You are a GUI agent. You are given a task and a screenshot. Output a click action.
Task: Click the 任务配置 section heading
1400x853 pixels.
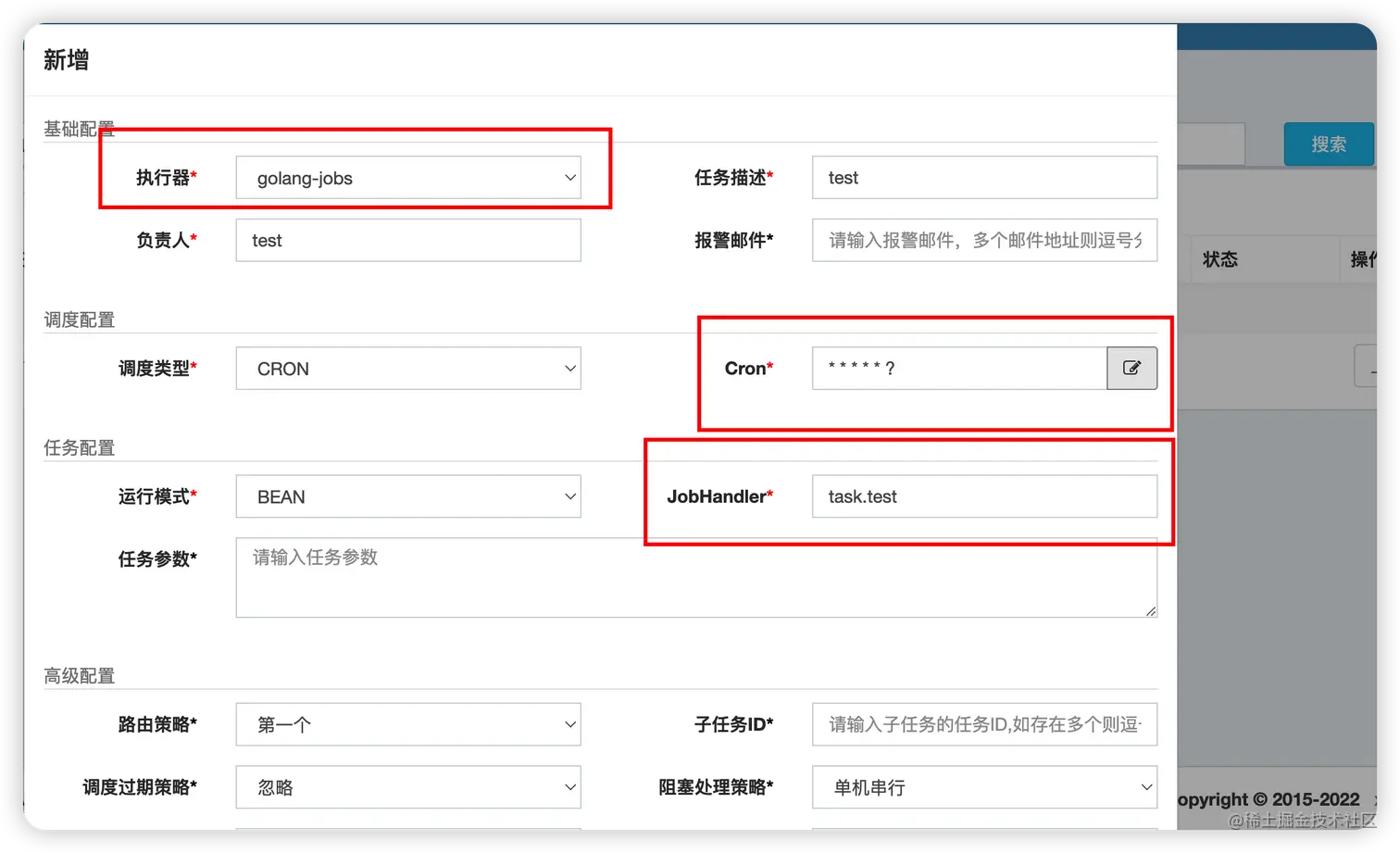80,448
